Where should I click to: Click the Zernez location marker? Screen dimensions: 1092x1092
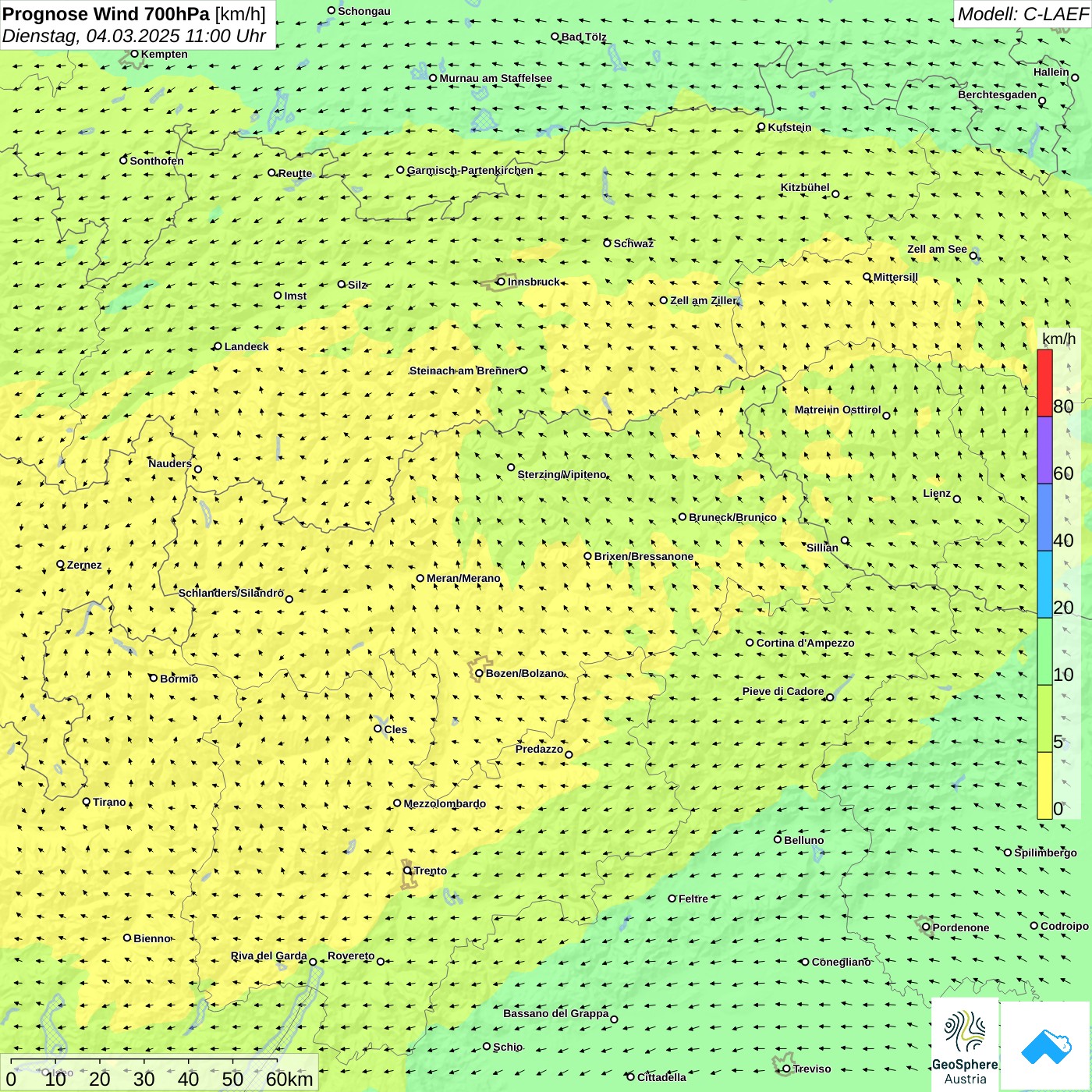coord(60,564)
